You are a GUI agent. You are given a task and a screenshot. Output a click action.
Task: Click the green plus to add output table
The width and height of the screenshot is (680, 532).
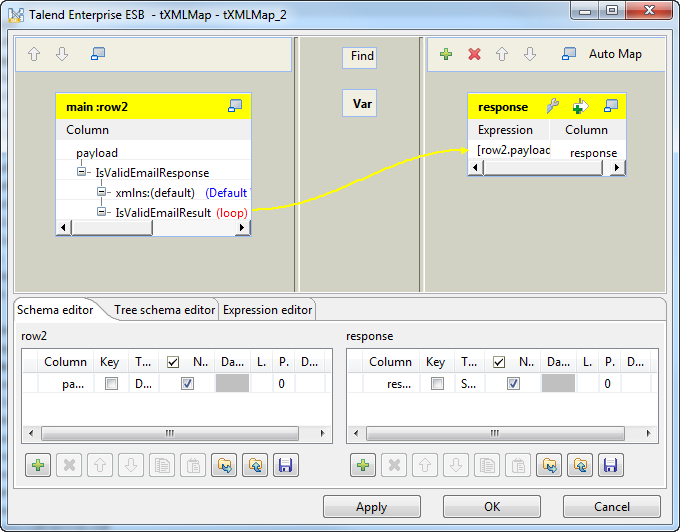tap(446, 54)
